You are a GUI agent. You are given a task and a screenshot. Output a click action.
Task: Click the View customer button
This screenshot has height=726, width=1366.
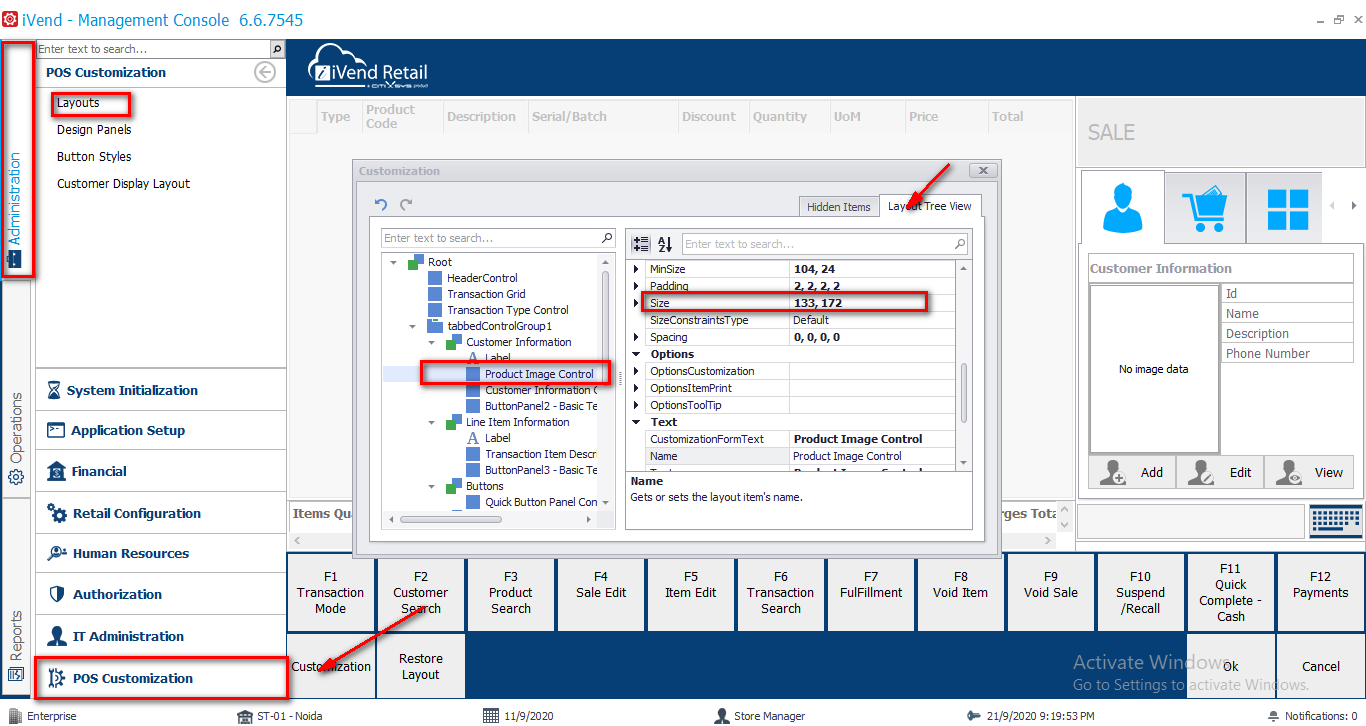(x=1308, y=473)
